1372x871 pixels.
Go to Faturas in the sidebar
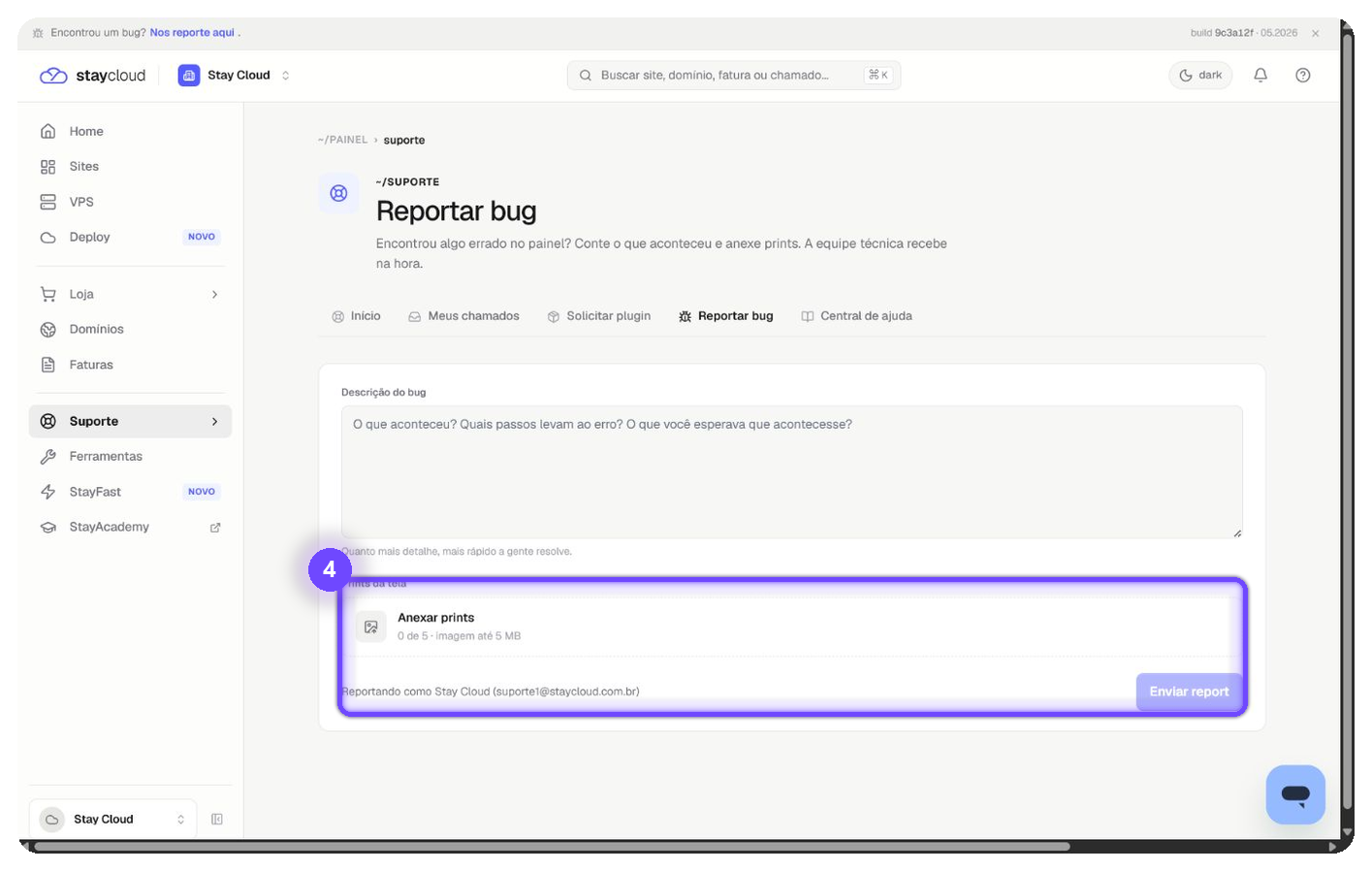131,365
